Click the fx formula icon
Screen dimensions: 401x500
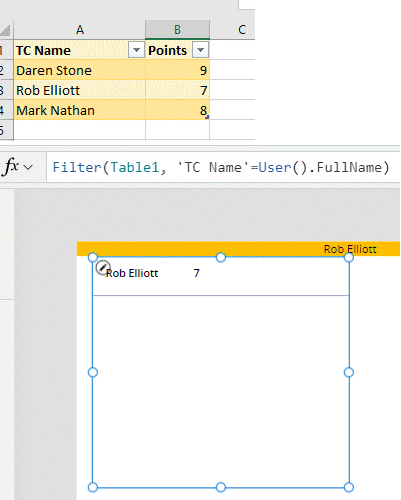(11, 166)
